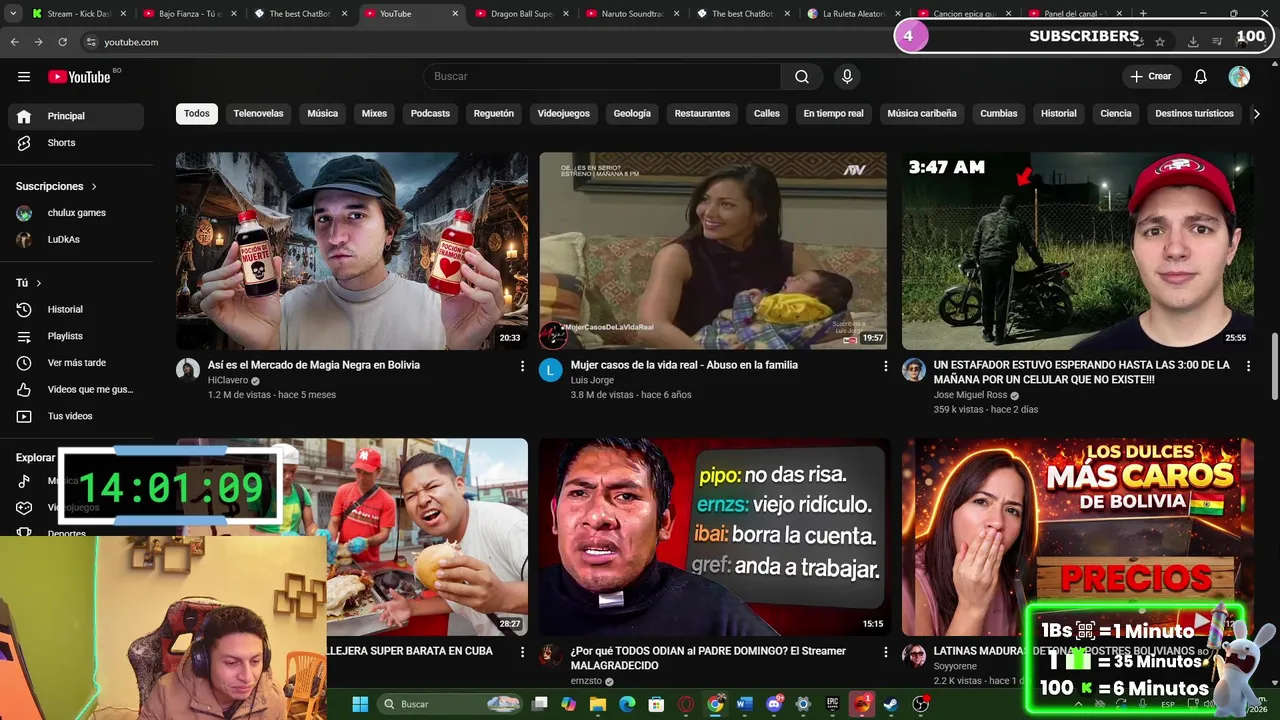Image resolution: width=1280 pixels, height=720 pixels.
Task: Open the browser tab search dropdown
Action: [x=14, y=14]
